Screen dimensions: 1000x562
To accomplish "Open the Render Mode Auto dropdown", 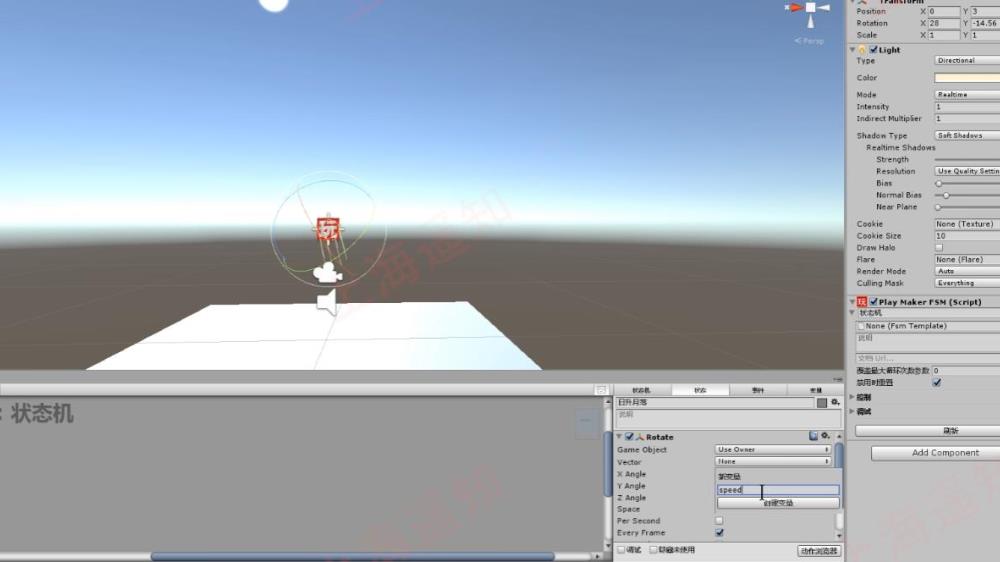I will point(967,271).
